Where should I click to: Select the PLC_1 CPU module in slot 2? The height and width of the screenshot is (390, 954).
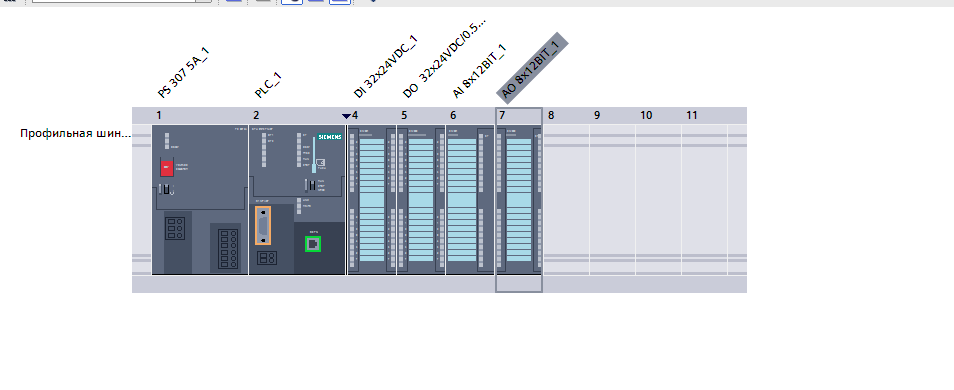pos(297,200)
